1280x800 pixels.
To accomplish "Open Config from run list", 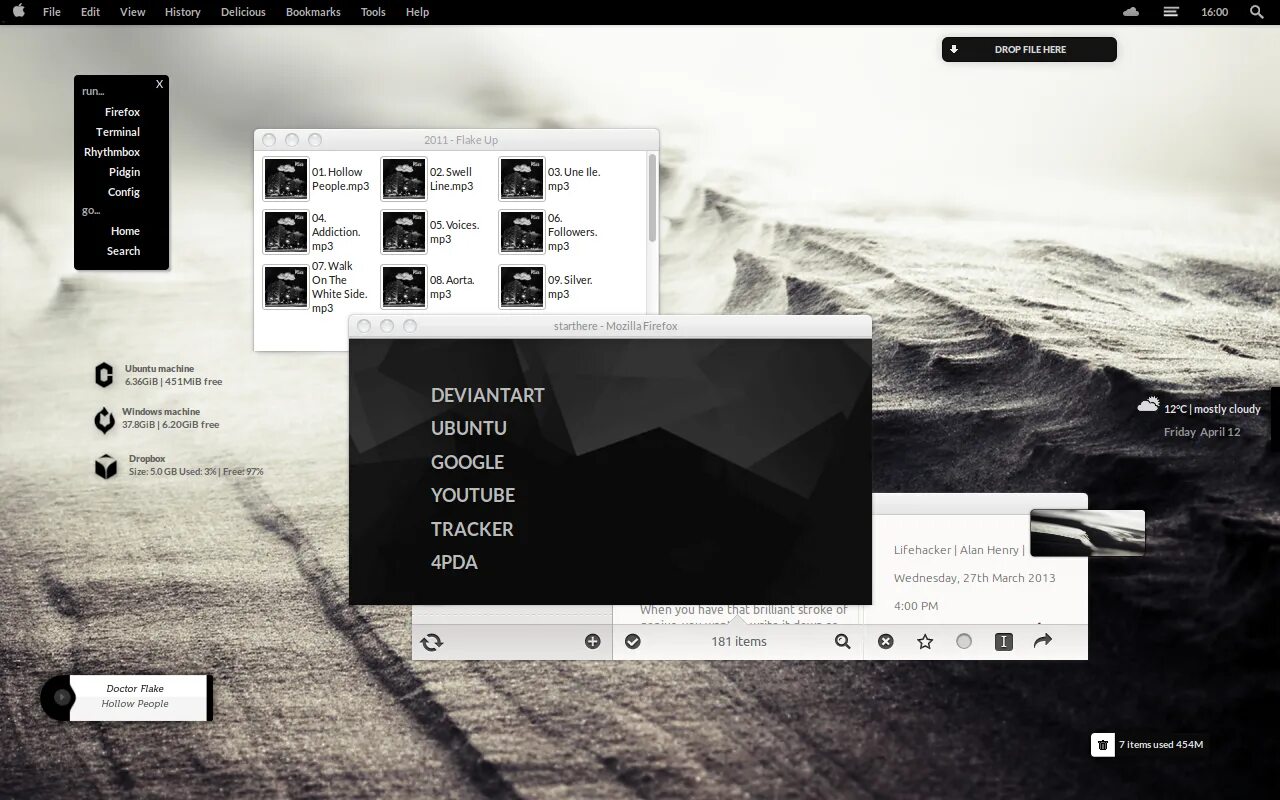I will click(x=124, y=192).
